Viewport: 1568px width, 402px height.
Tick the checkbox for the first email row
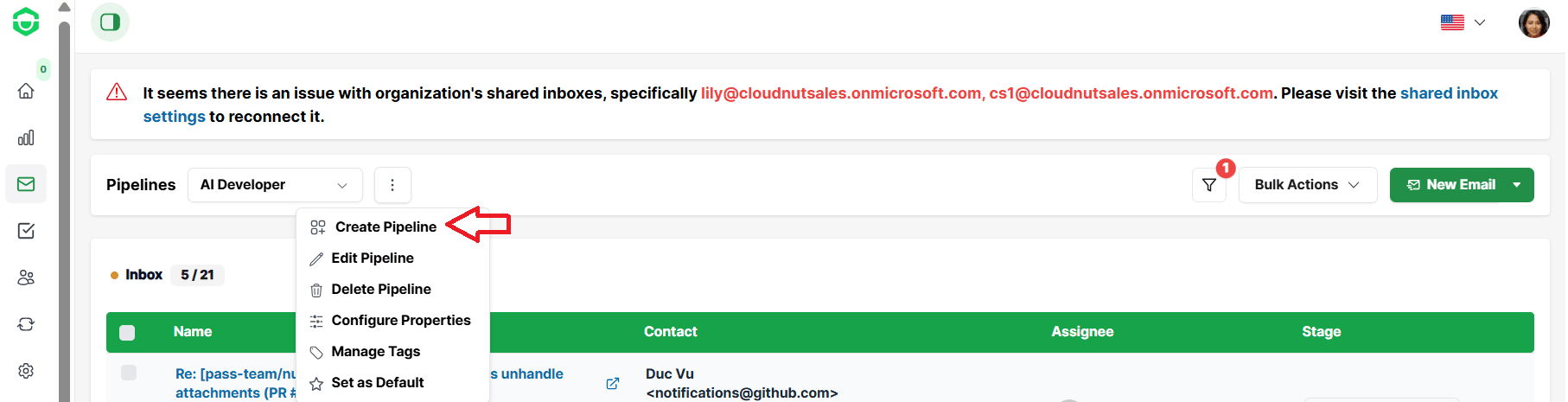129,373
